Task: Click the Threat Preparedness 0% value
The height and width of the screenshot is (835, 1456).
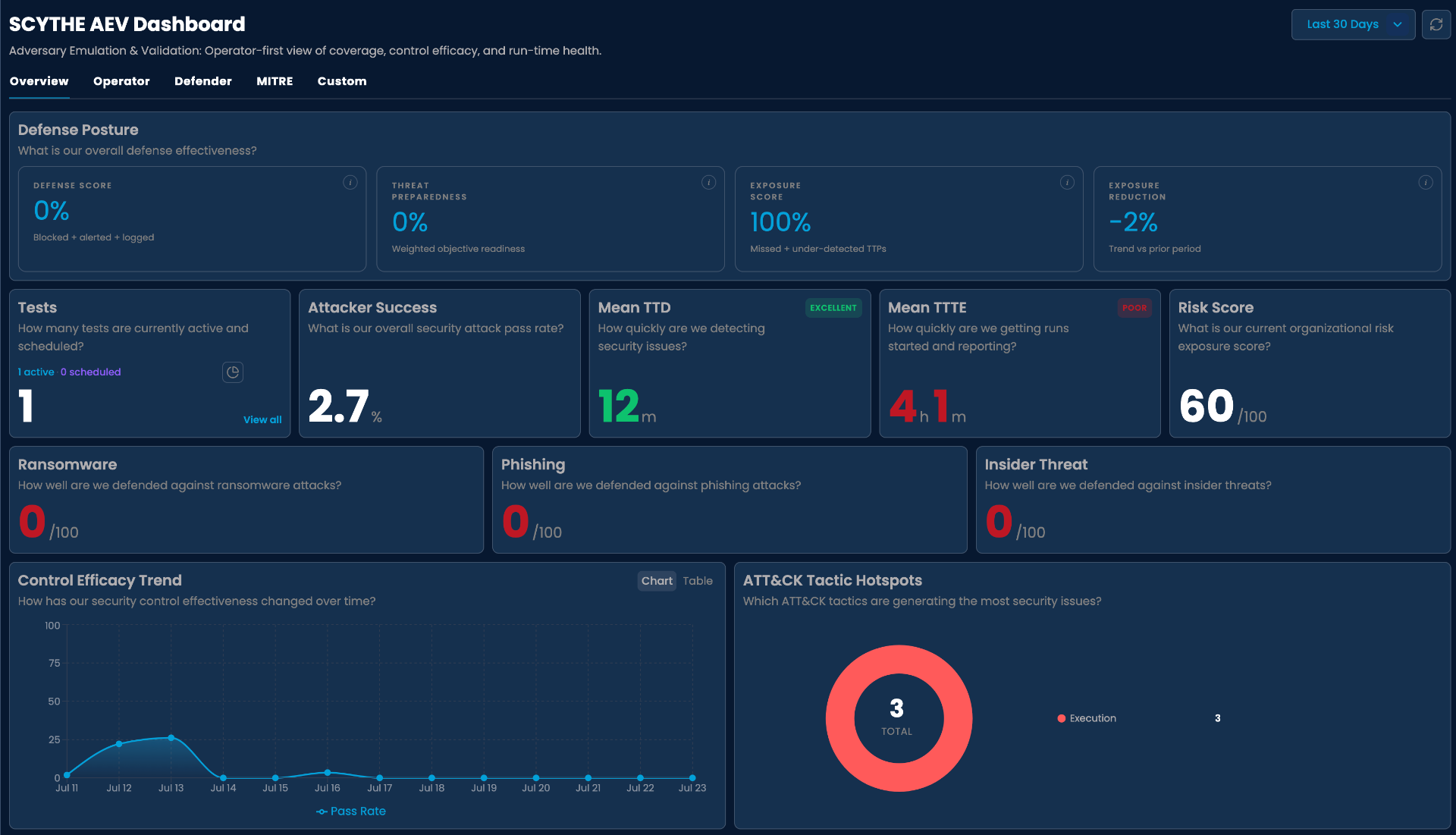Action: pyautogui.click(x=410, y=221)
